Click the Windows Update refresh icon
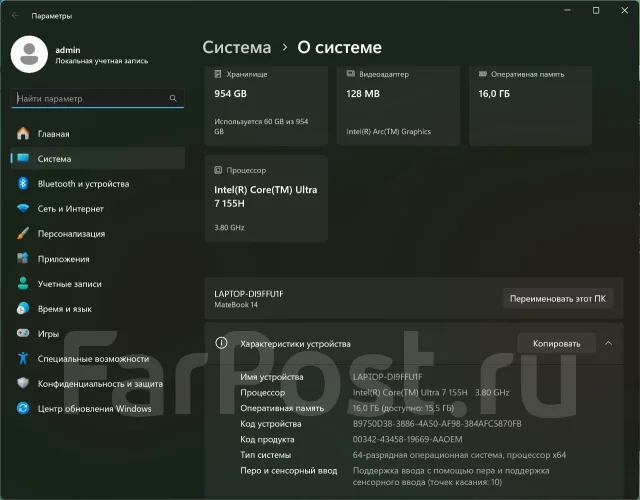The height and width of the screenshot is (500, 640). pos(23,408)
